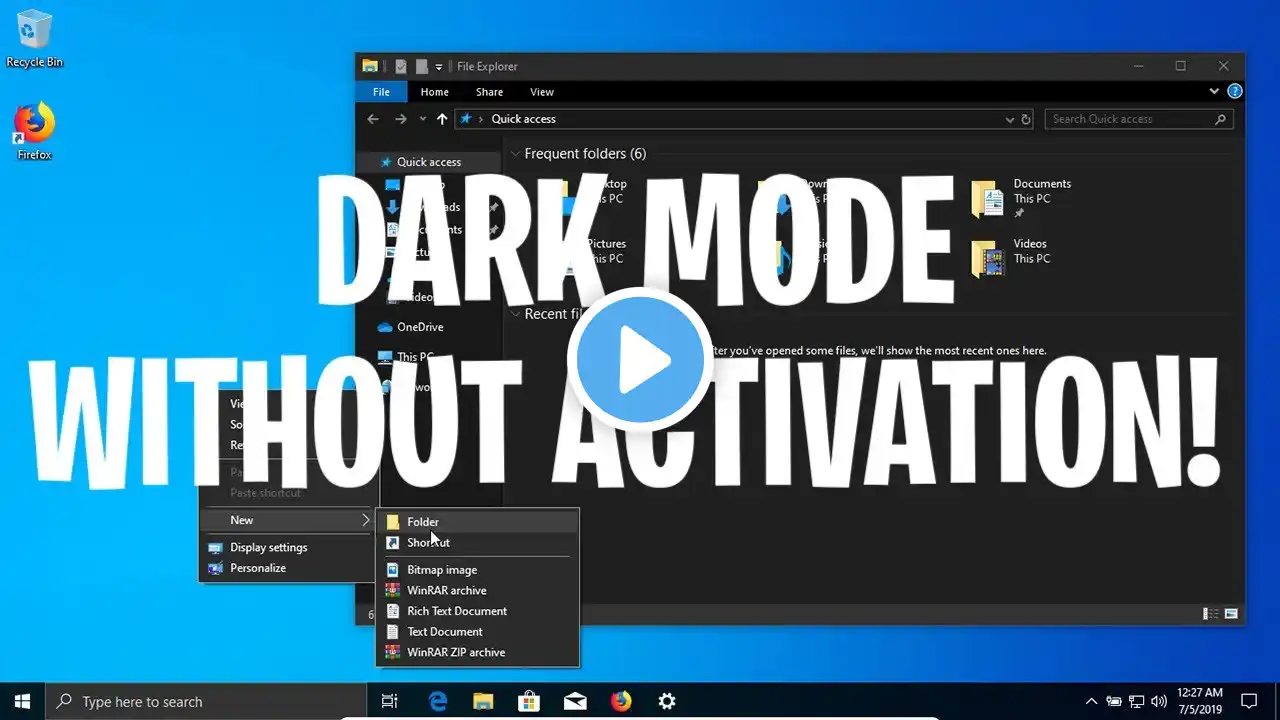Open the Recent locations dropdown arrow
The width and height of the screenshot is (1280, 720).
click(x=422, y=119)
